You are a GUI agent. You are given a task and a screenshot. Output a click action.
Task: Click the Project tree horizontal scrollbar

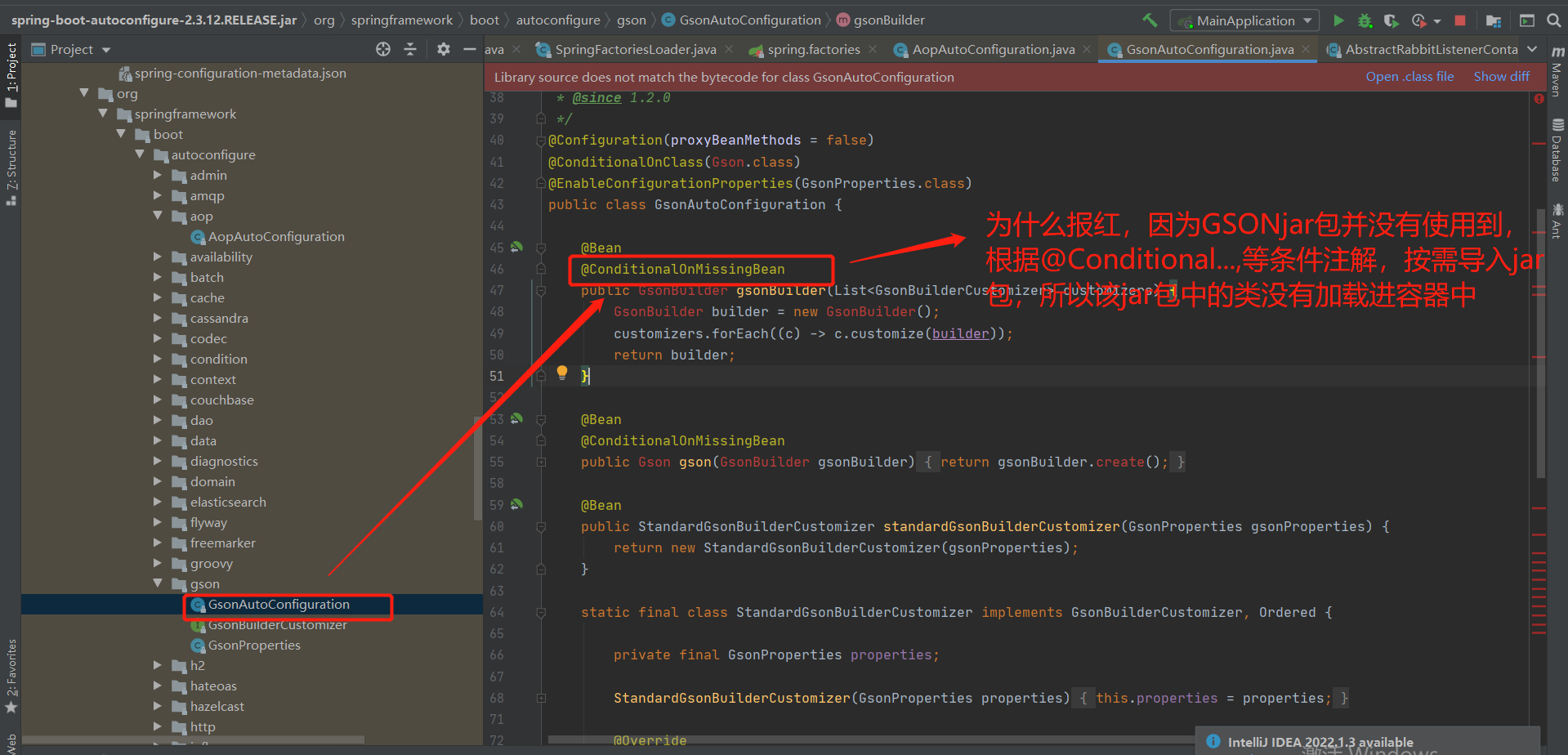point(194,739)
